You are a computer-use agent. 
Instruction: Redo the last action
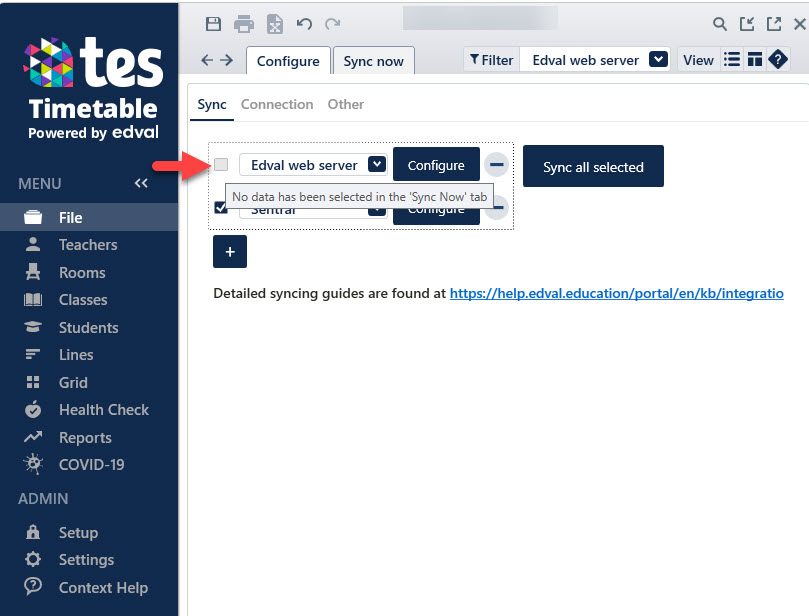[x=333, y=24]
